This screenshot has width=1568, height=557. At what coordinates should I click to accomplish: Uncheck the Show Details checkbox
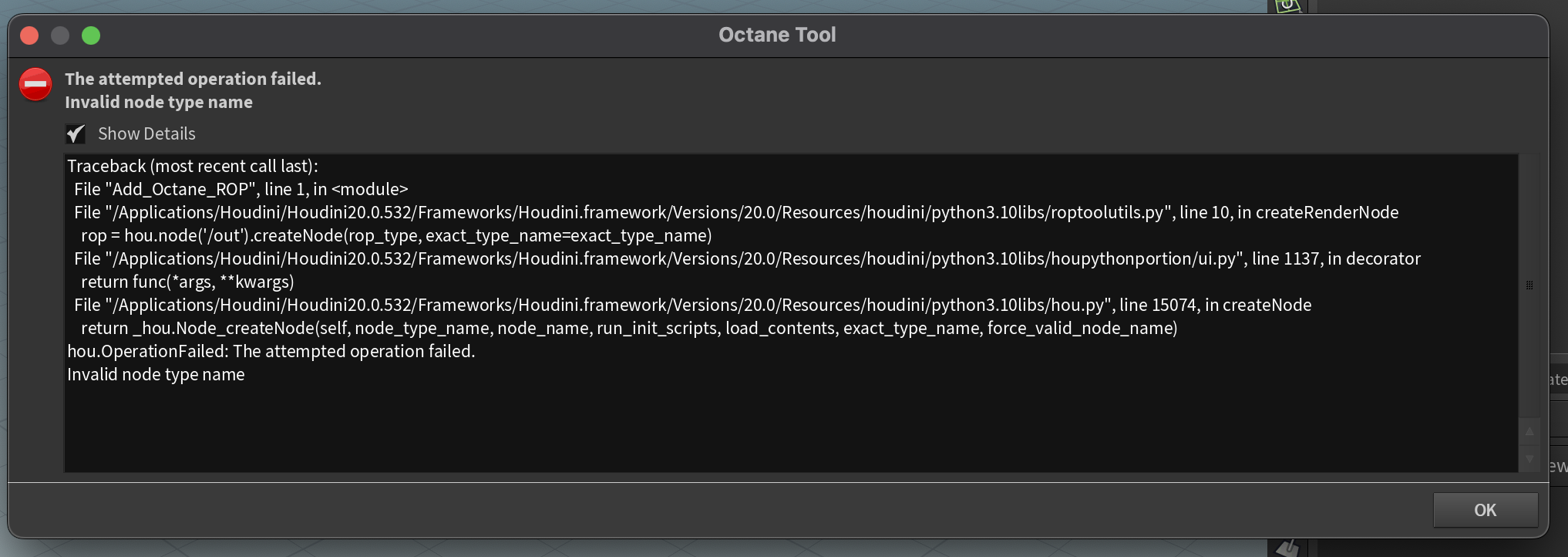point(76,134)
